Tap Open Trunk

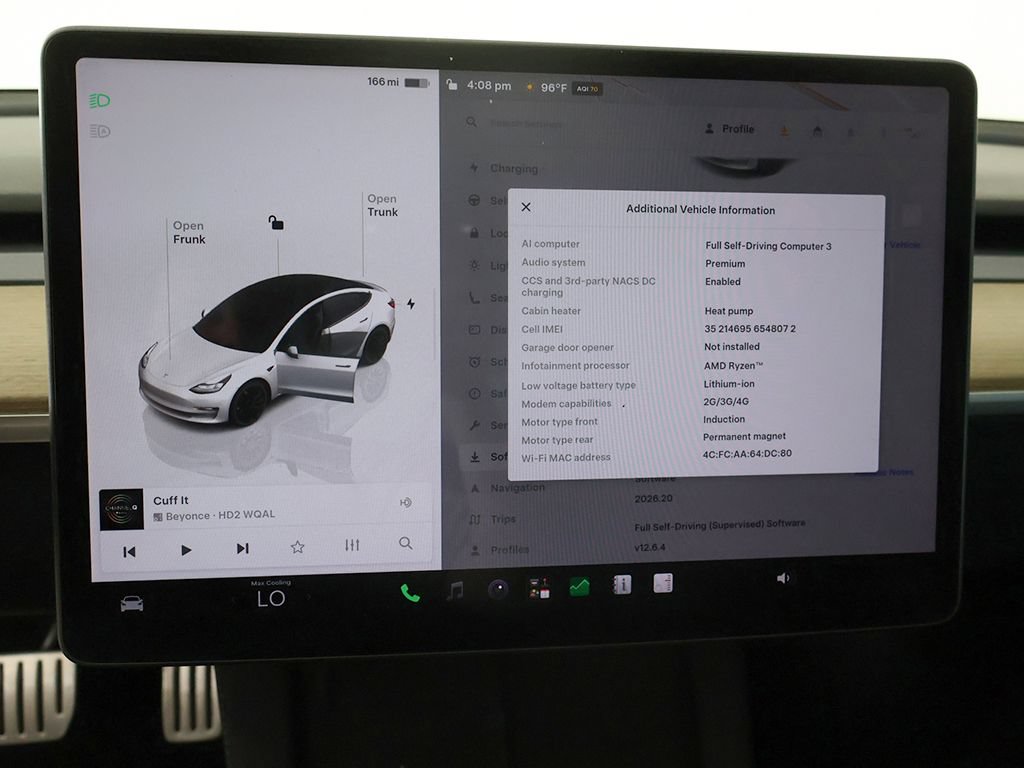click(382, 205)
